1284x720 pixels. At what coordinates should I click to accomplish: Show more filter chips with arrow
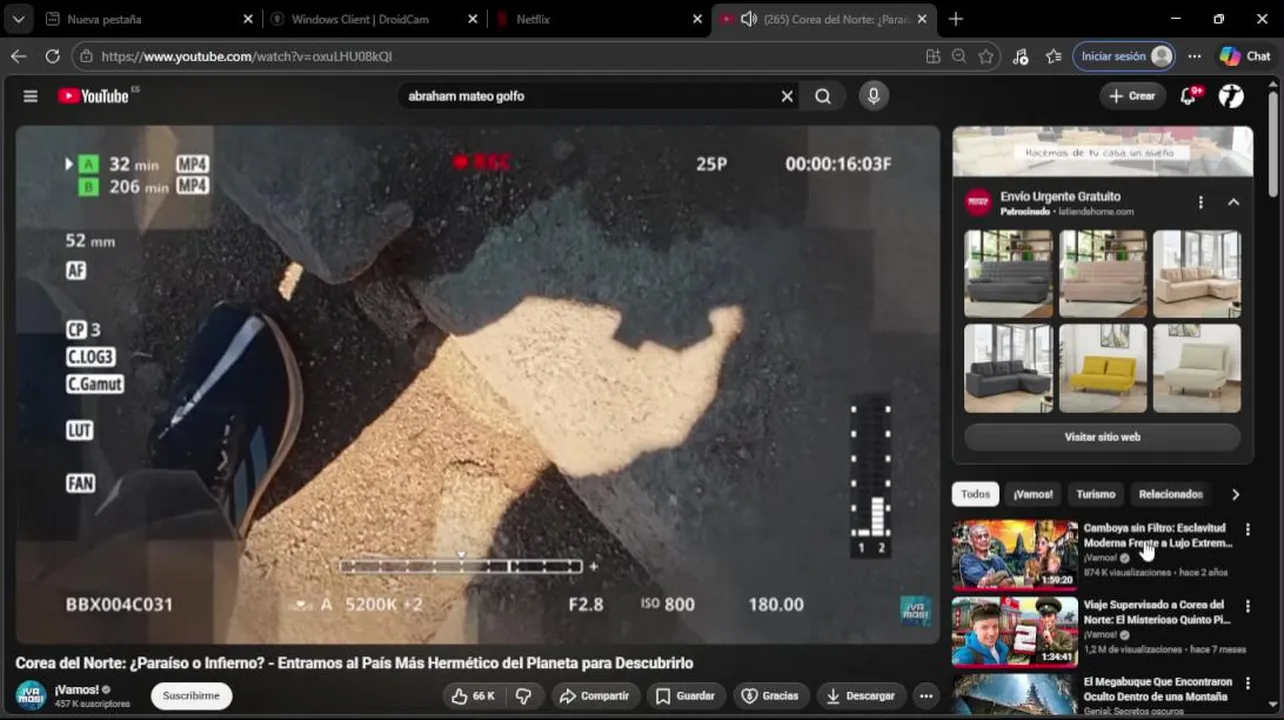1236,494
